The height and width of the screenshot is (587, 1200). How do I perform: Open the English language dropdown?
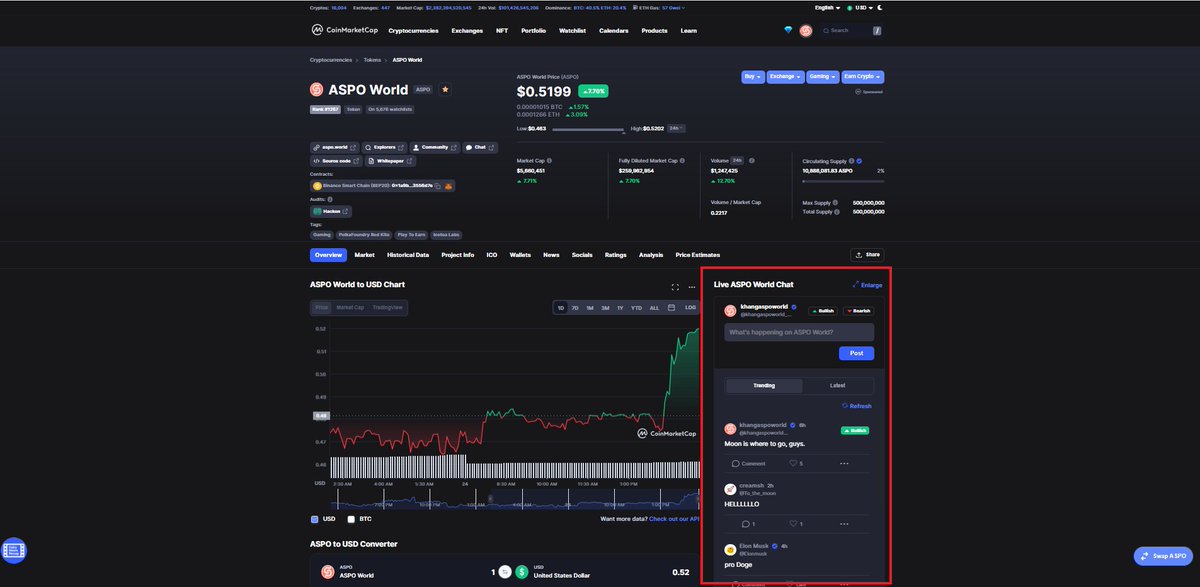tap(824, 7)
